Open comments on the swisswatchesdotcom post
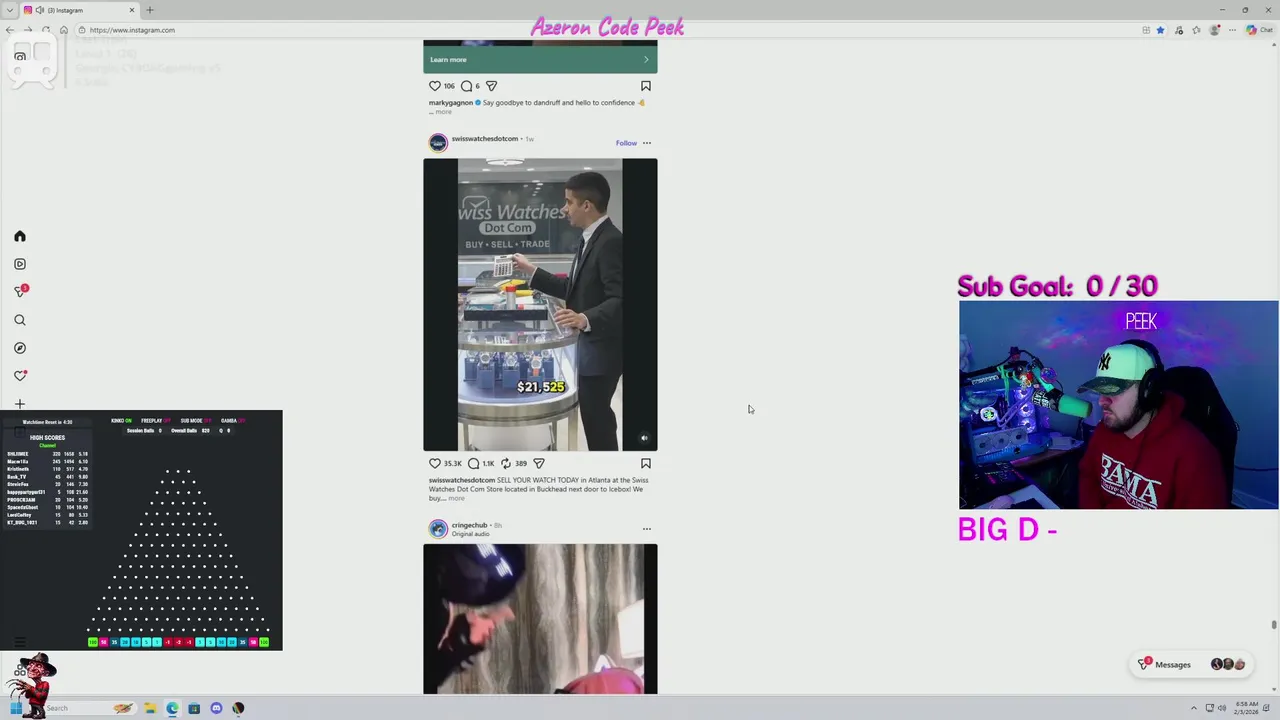This screenshot has height=720, width=1280. (x=474, y=463)
